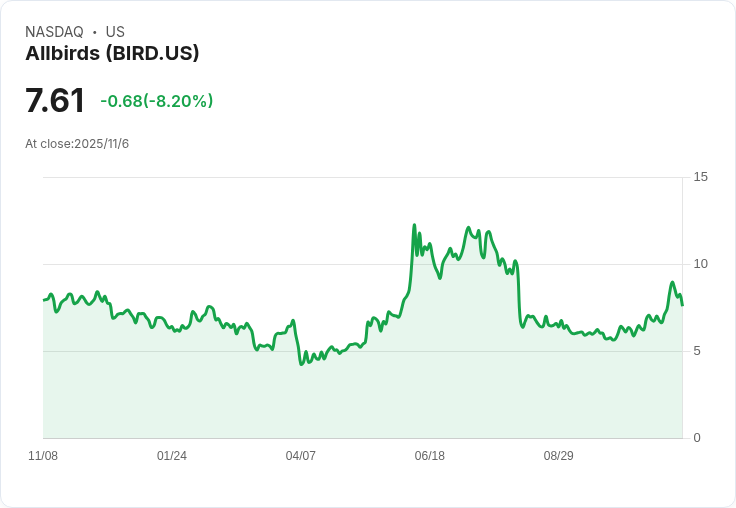
Task: Click the 11/08 date axis label
Action: pos(43,456)
